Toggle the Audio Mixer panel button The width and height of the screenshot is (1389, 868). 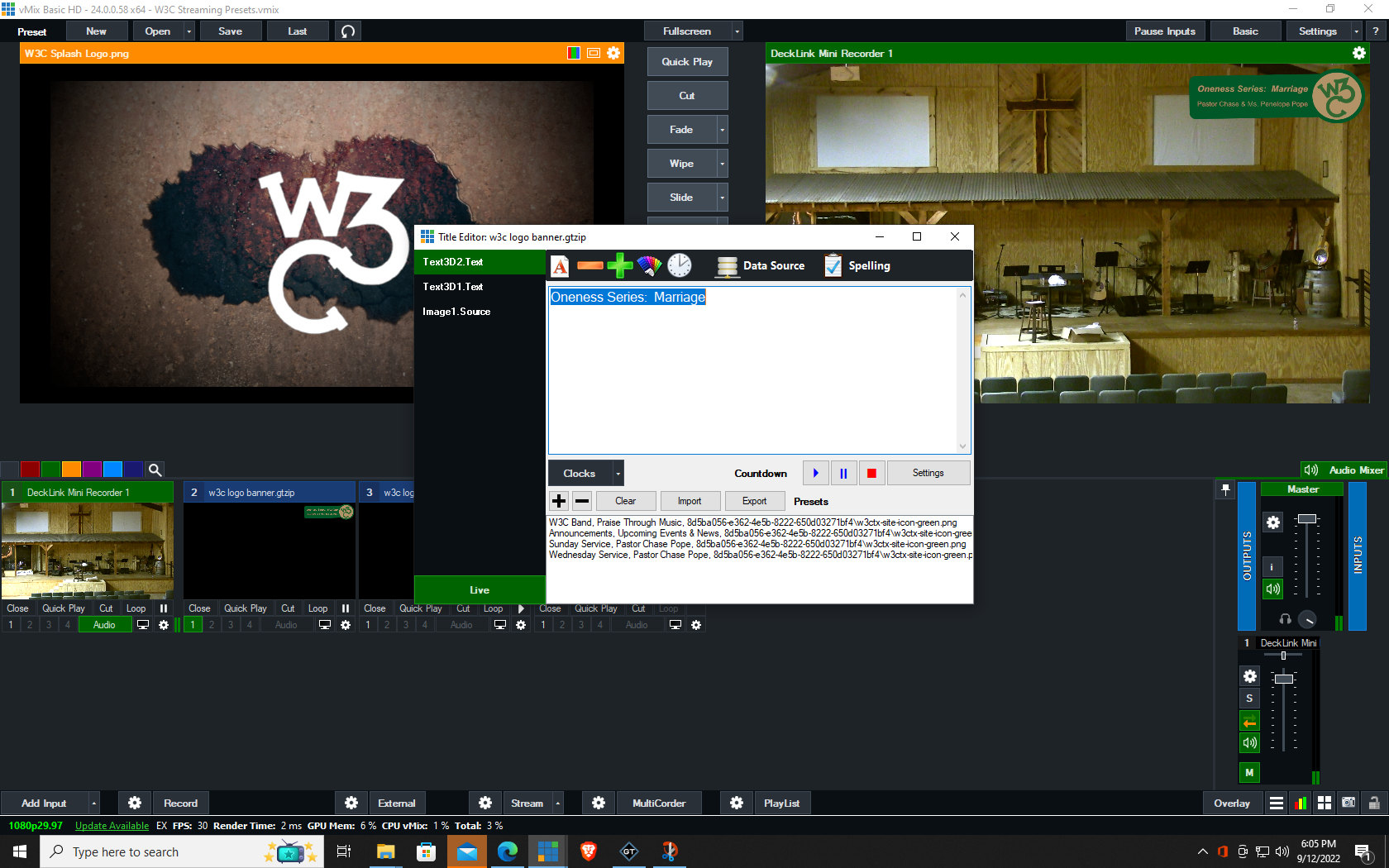pos(1344,470)
